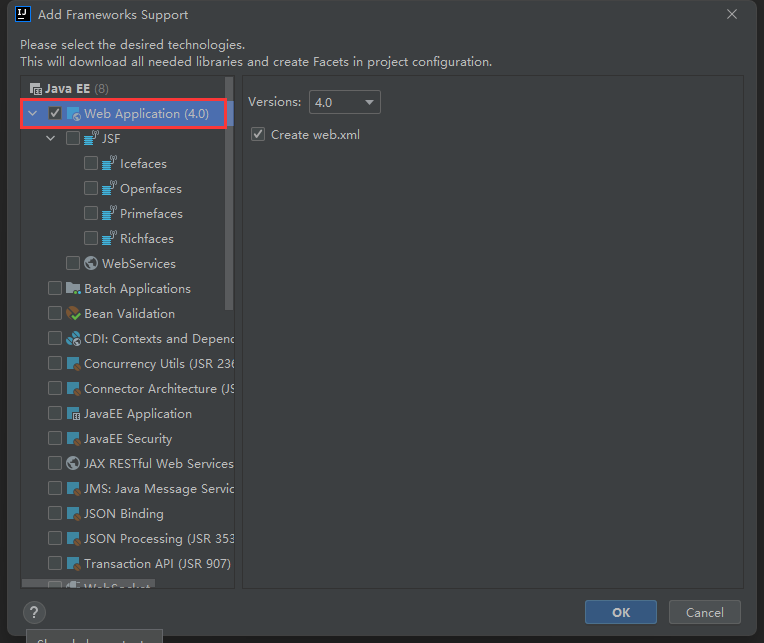This screenshot has height=643, width=764.
Task: Click the IntelliJ IDEA logo icon
Action: tap(23, 14)
